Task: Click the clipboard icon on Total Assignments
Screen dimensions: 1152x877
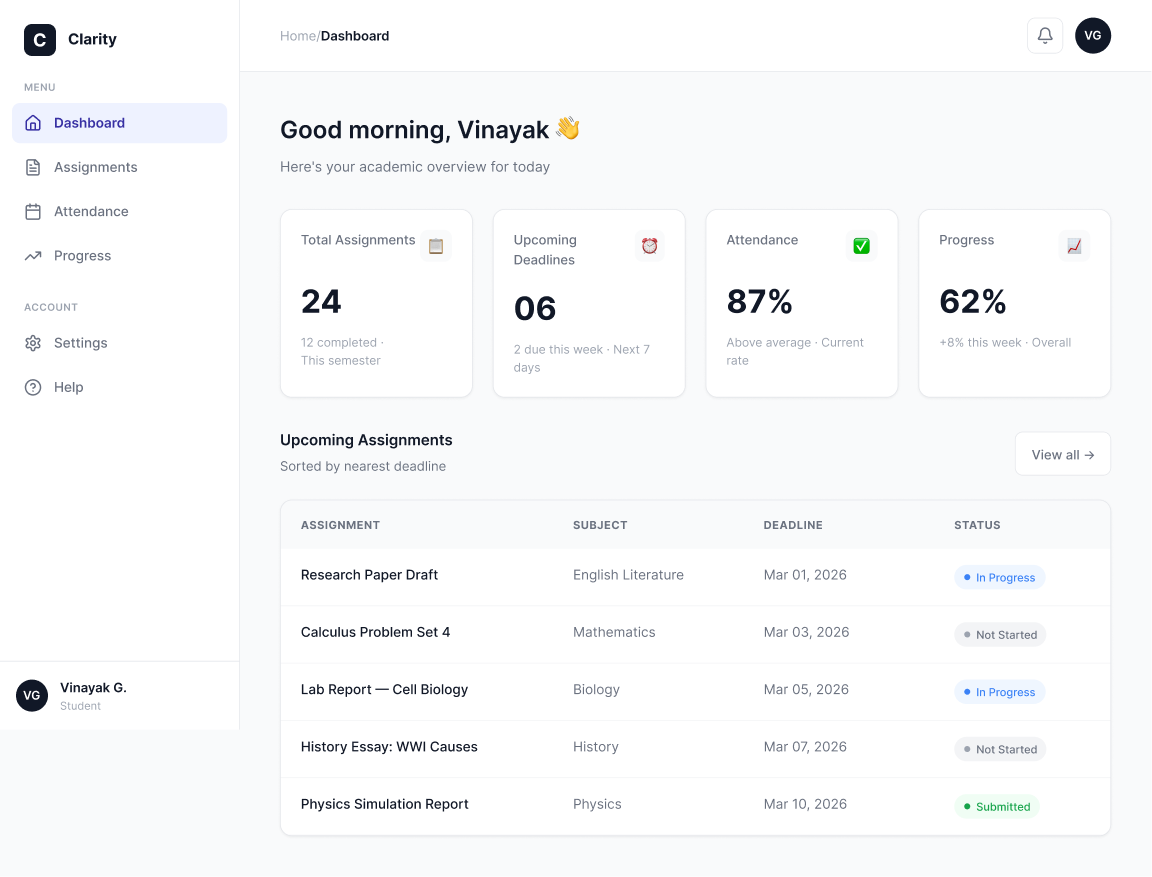Action: click(436, 246)
